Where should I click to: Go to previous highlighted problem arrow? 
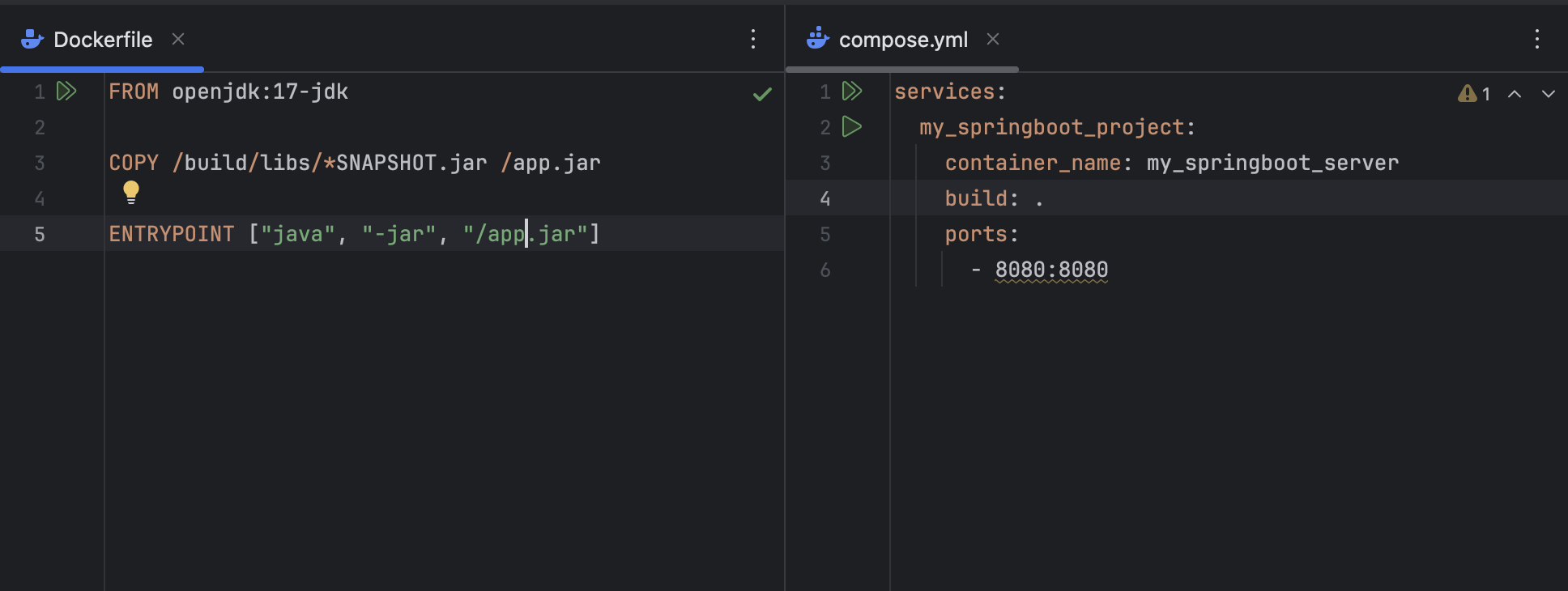click(x=1515, y=94)
